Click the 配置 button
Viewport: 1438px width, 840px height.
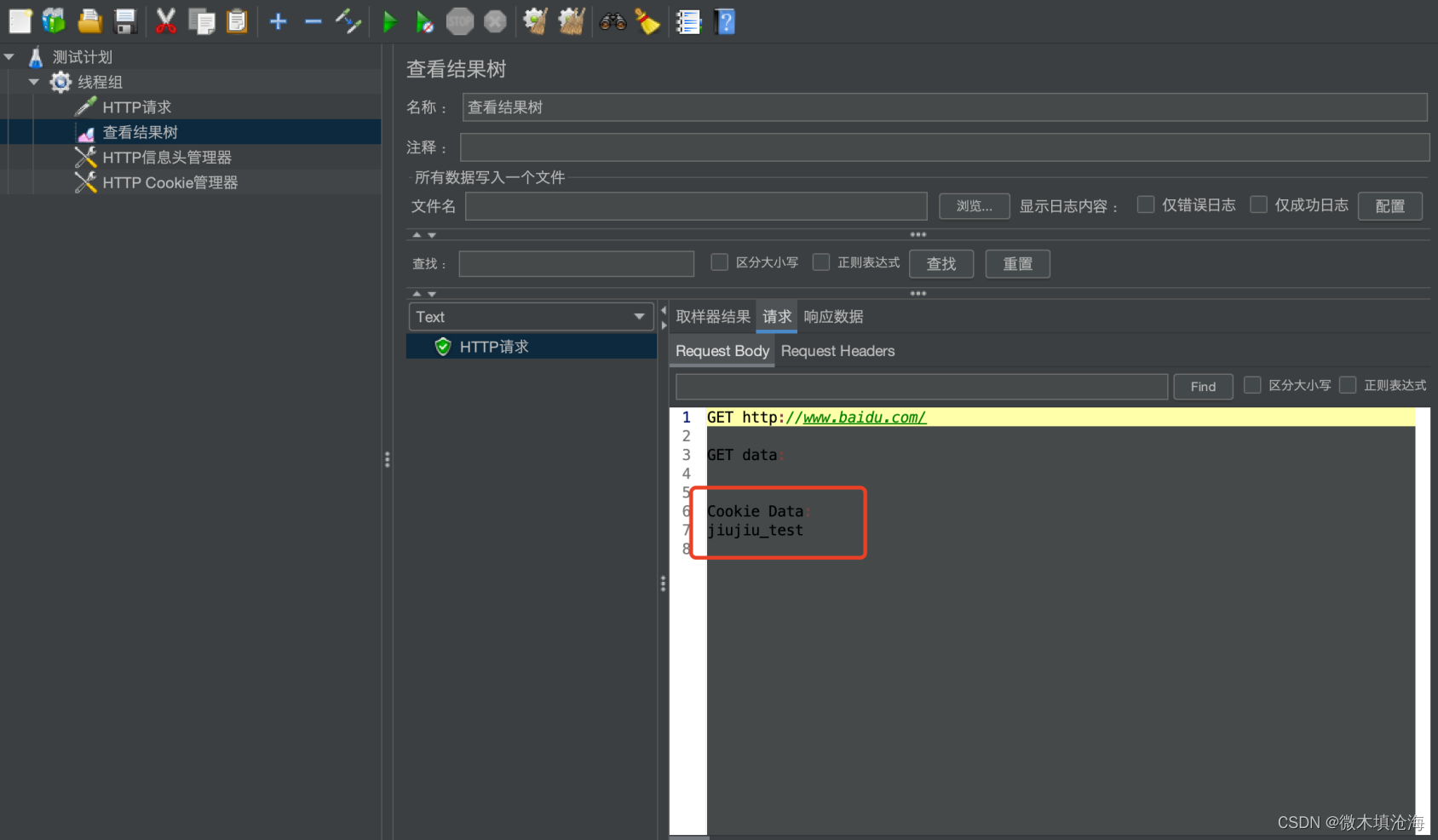pos(1390,206)
